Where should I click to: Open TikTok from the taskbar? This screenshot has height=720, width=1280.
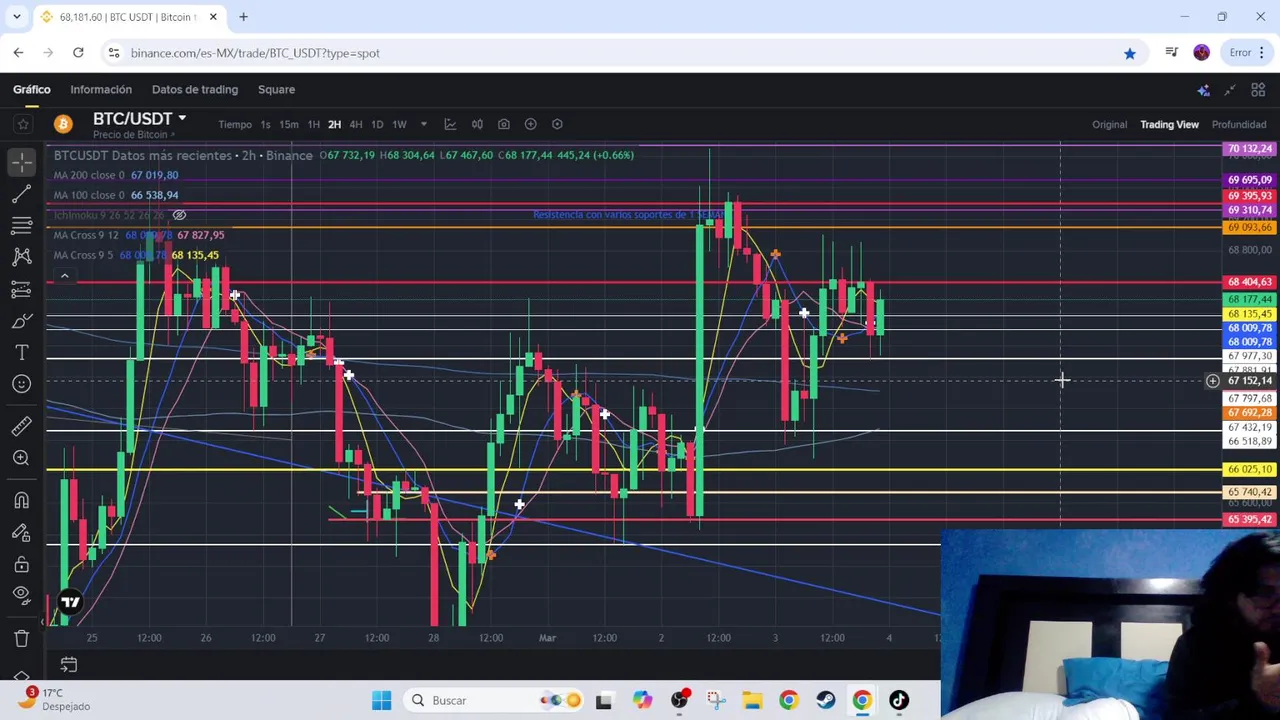pyautogui.click(x=899, y=700)
